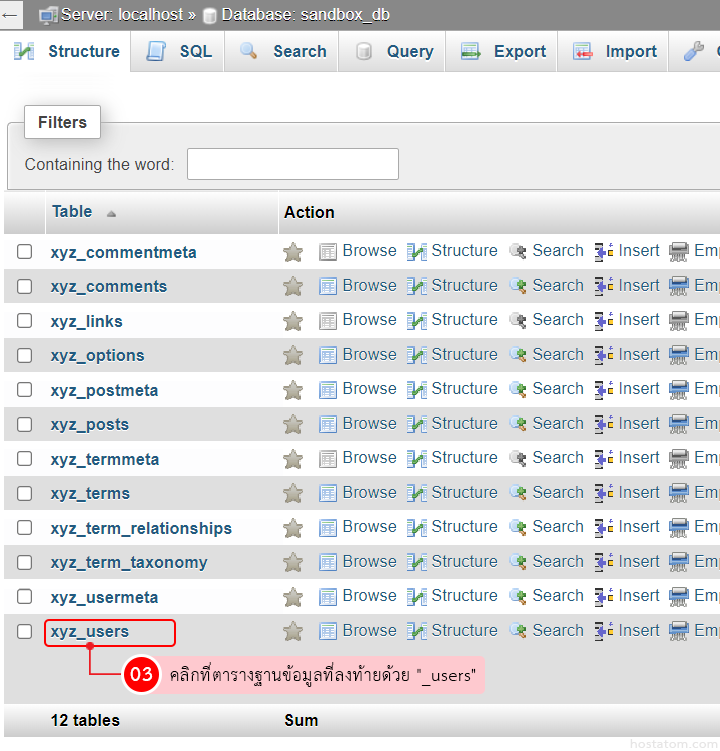
Task: Sort by the Table column header arrow
Action: coord(111,213)
